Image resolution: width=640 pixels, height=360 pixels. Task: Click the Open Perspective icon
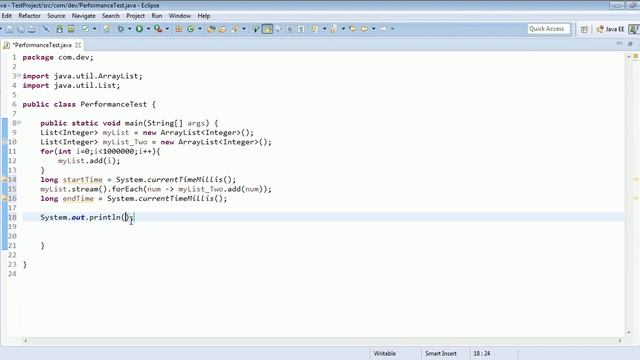584,29
